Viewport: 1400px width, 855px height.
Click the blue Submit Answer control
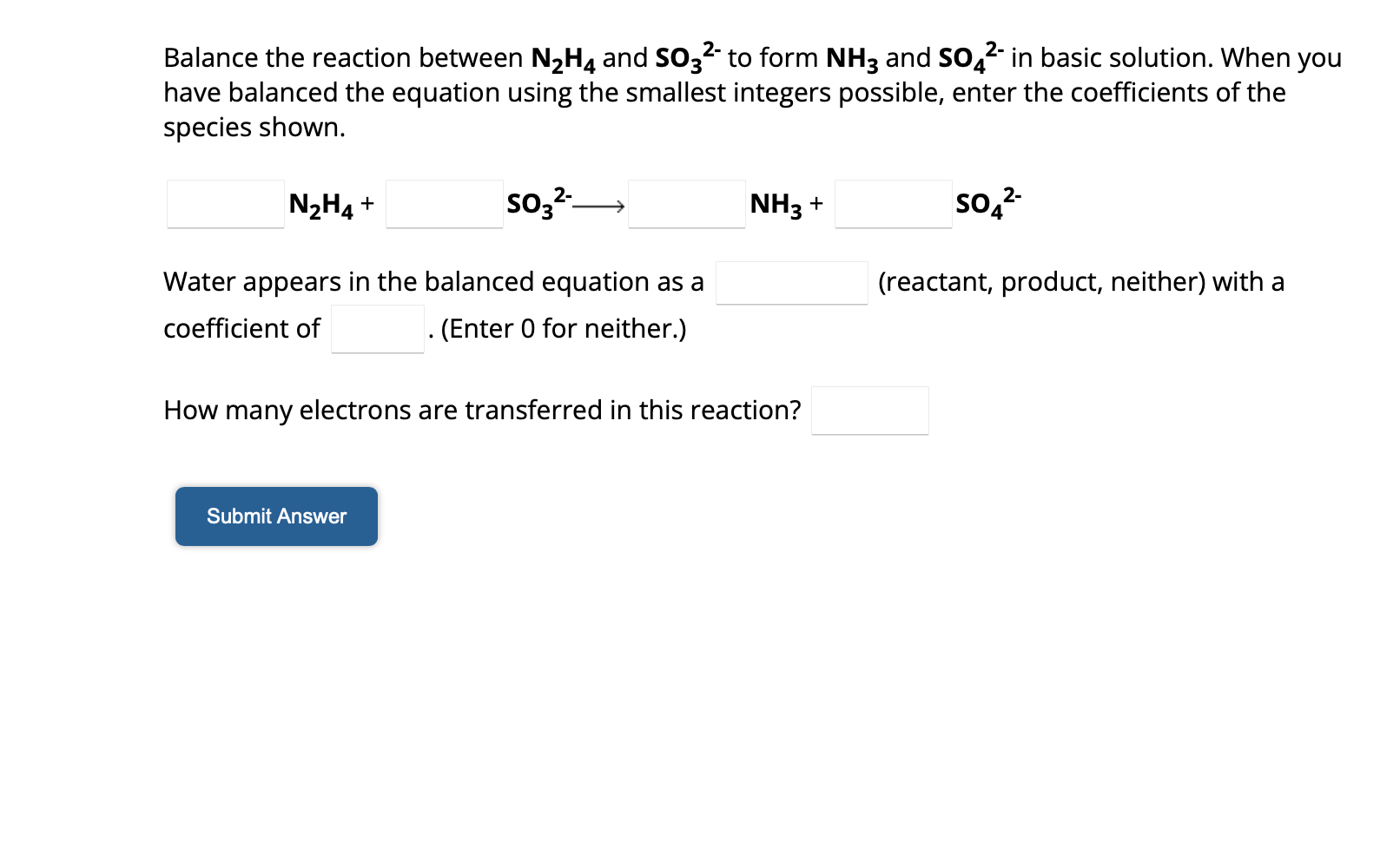pos(275,516)
